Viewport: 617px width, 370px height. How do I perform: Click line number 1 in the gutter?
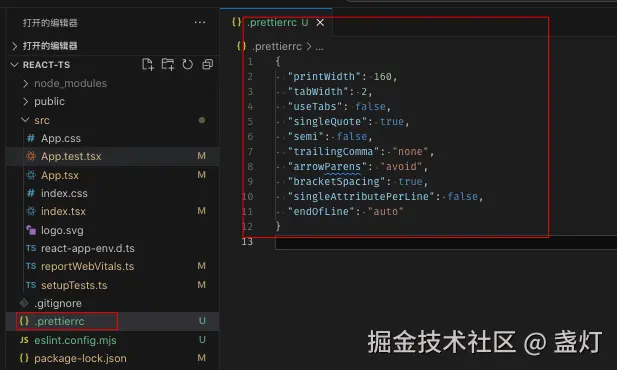(x=250, y=61)
